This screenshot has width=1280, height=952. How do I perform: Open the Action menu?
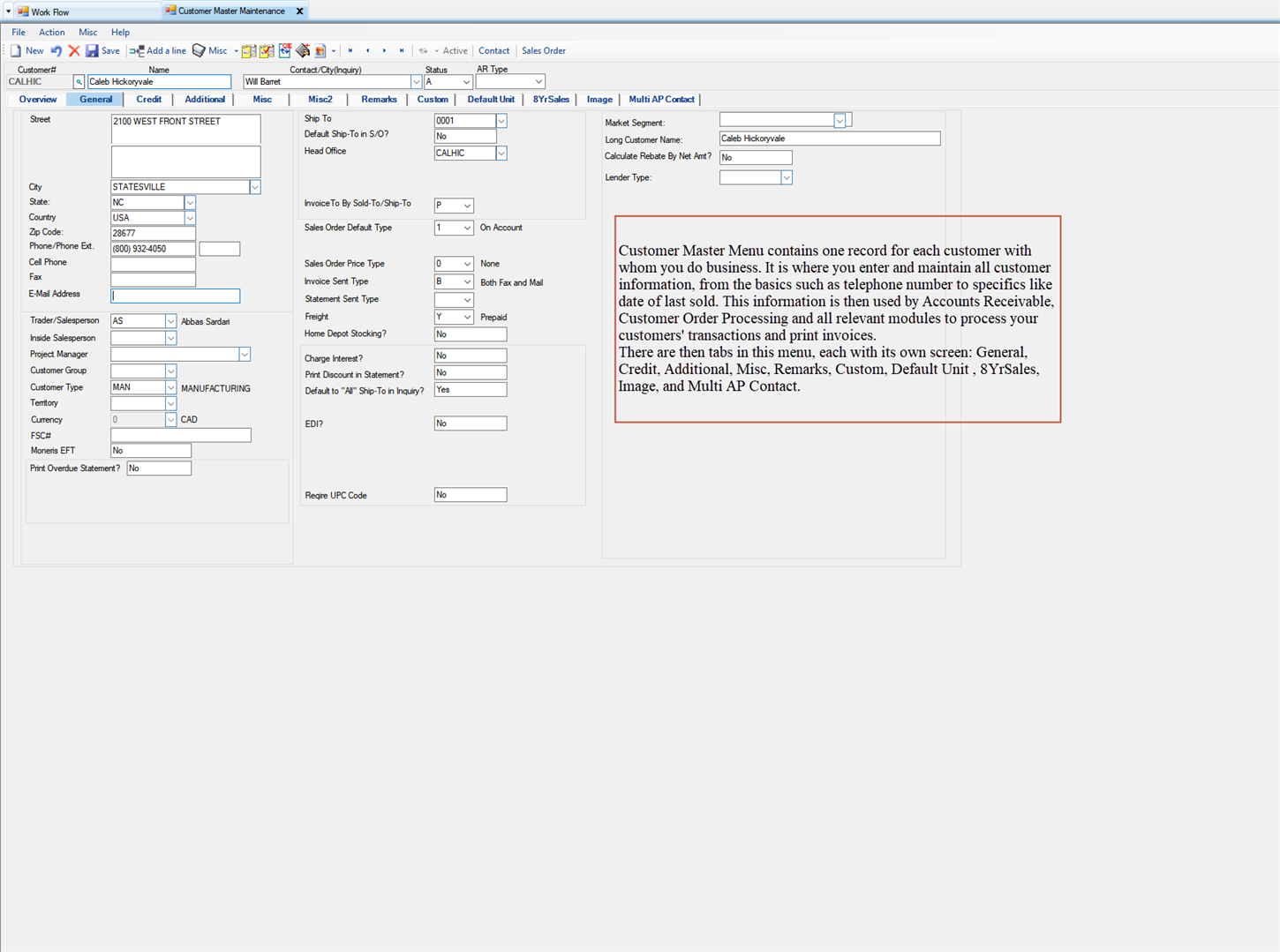tap(51, 33)
